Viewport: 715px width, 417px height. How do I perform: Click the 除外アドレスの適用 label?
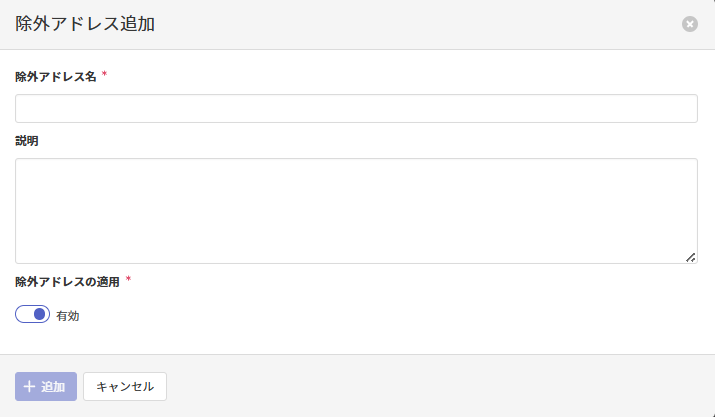pos(67,282)
